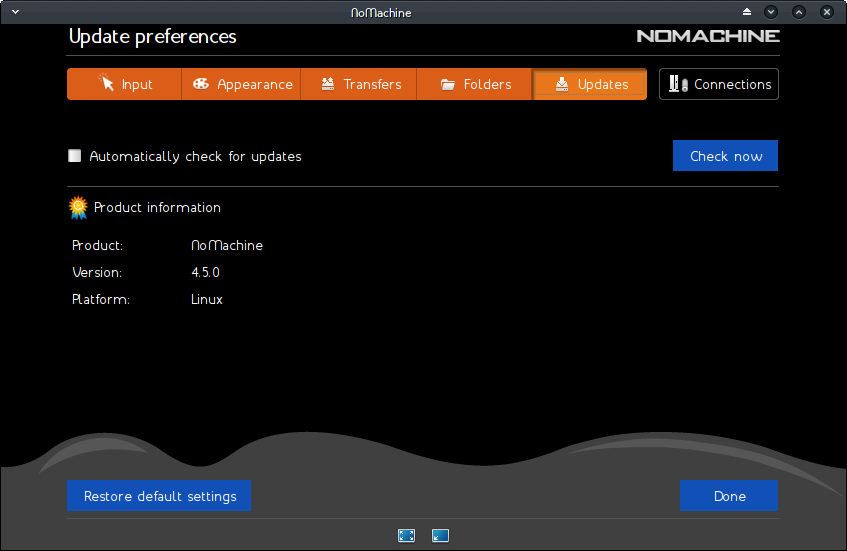The height and width of the screenshot is (551, 847).
Task: Click Restore default settings
Action: pos(159,496)
